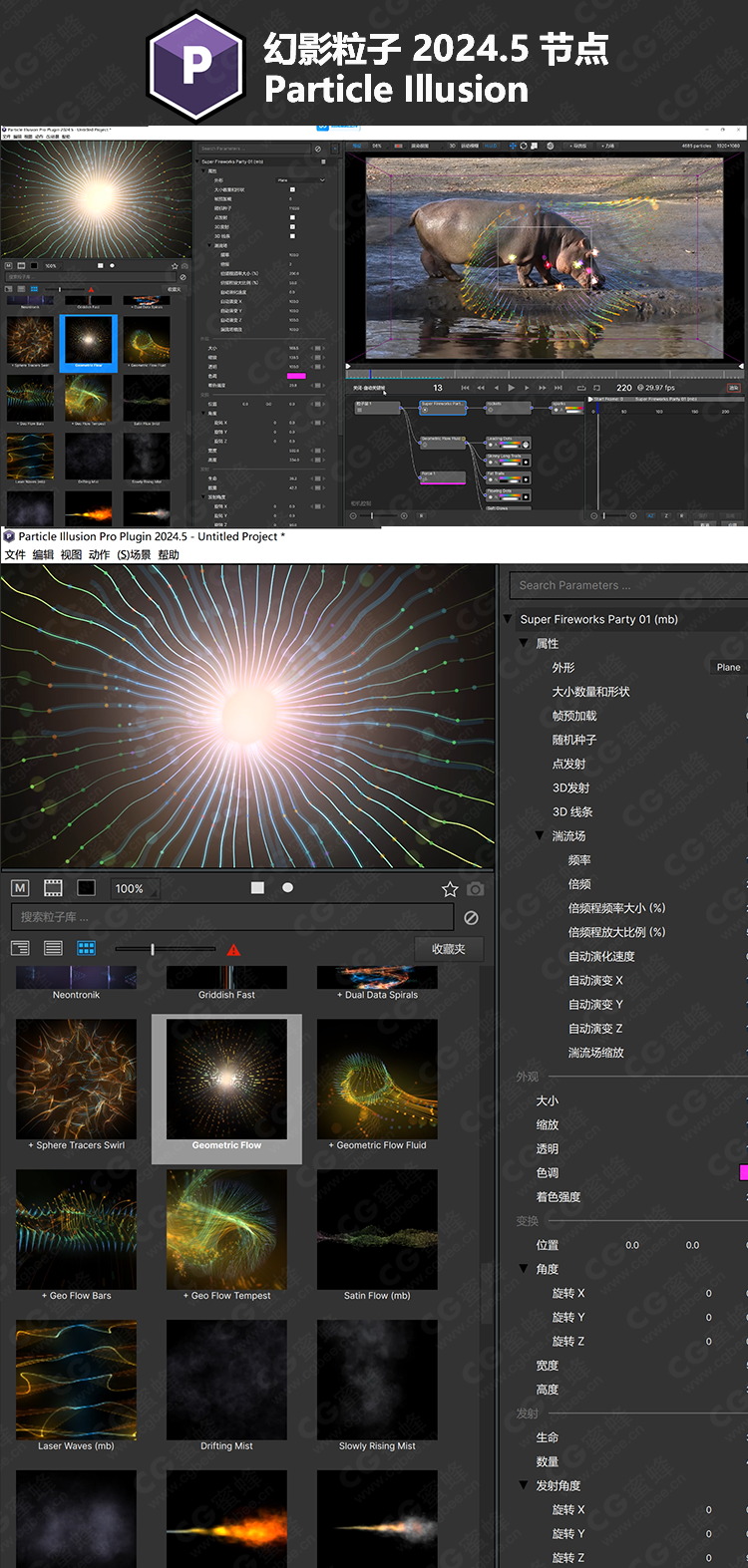Screen dimensions: 748x1568
Task: Open the 编辑 menu
Action: click(43, 555)
